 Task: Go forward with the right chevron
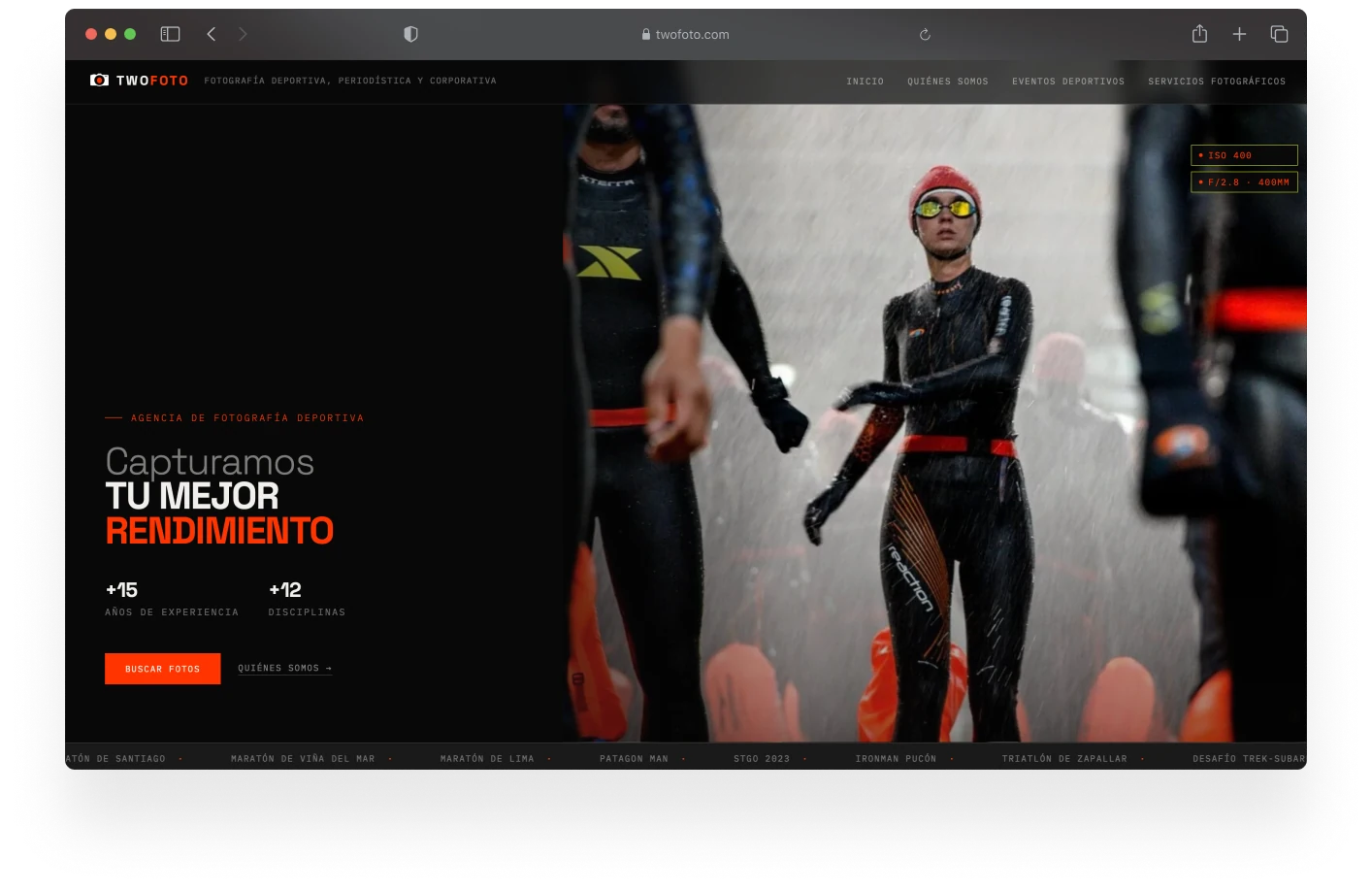[243, 34]
